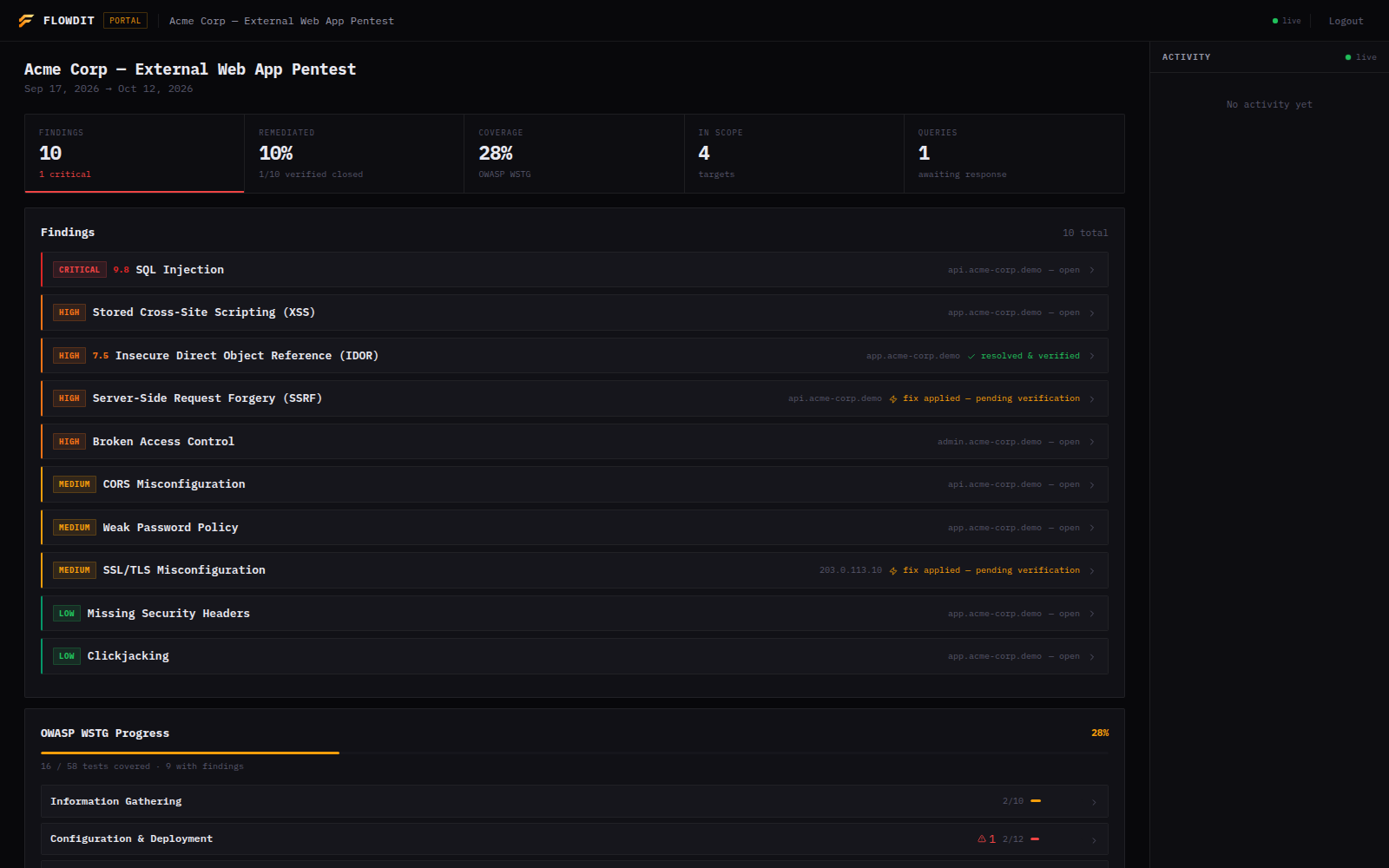Screen dimensions: 1389x868
Task: Click MEDIUM badge on Weak Password Policy
Action: pos(75,528)
